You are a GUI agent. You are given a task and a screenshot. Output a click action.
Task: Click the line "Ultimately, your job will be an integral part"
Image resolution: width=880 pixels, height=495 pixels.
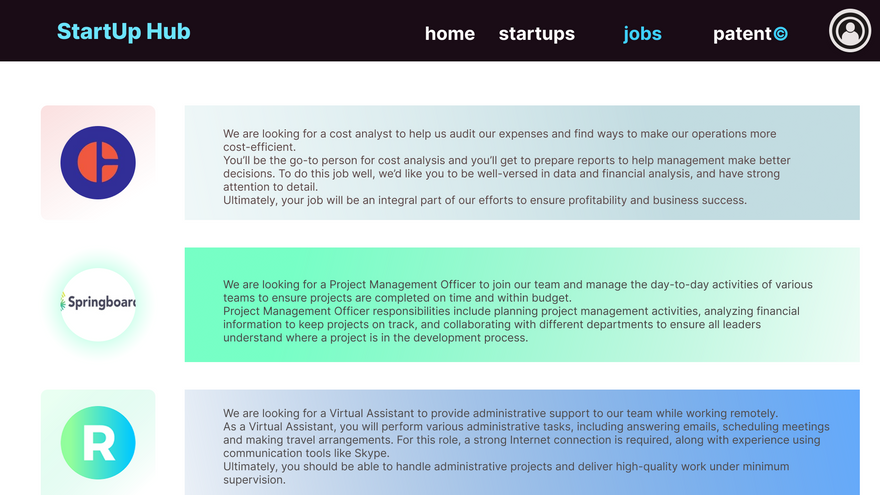click(484, 200)
